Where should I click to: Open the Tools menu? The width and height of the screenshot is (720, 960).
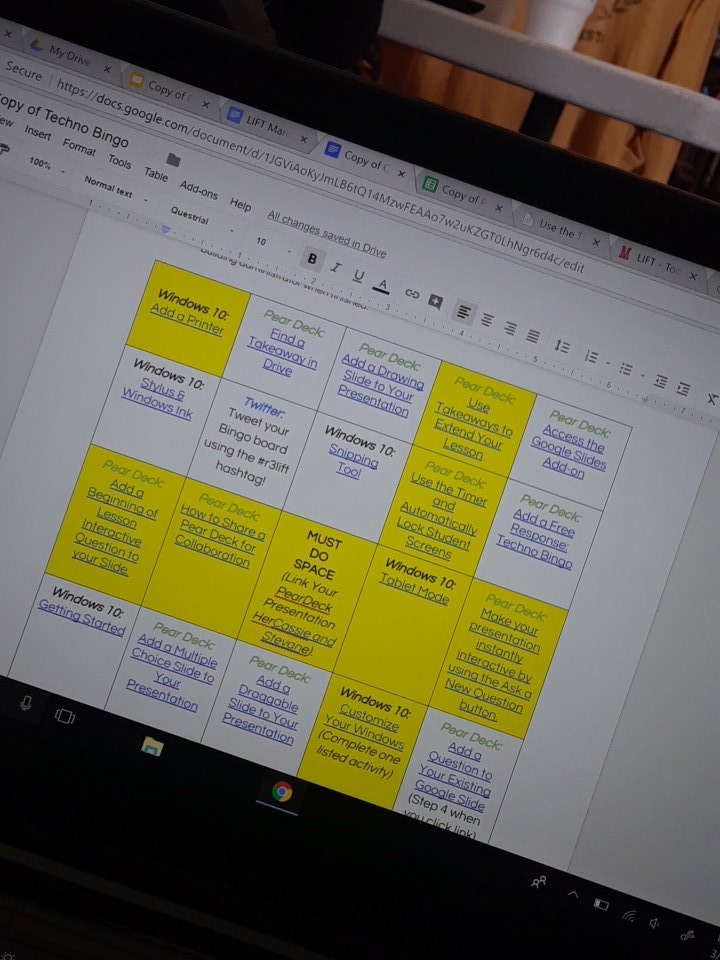click(x=120, y=162)
